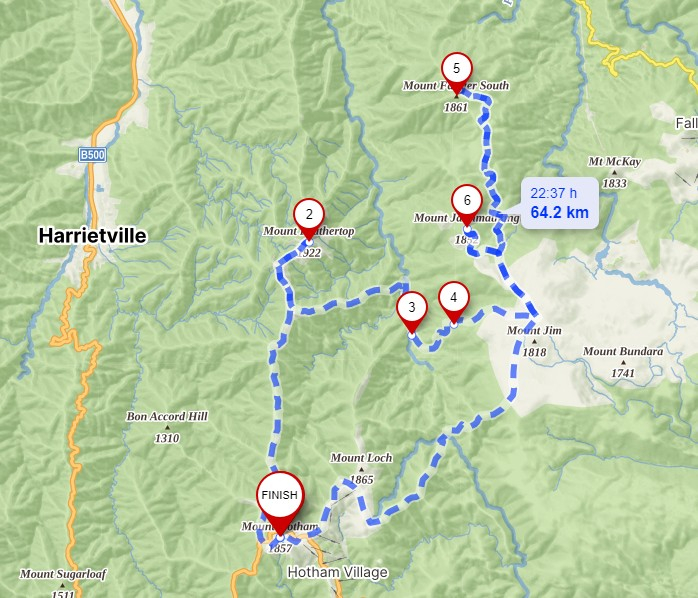Screen dimensions: 698x598
Task: Open the 64.2 km route summary bubble
Action: click(x=559, y=203)
